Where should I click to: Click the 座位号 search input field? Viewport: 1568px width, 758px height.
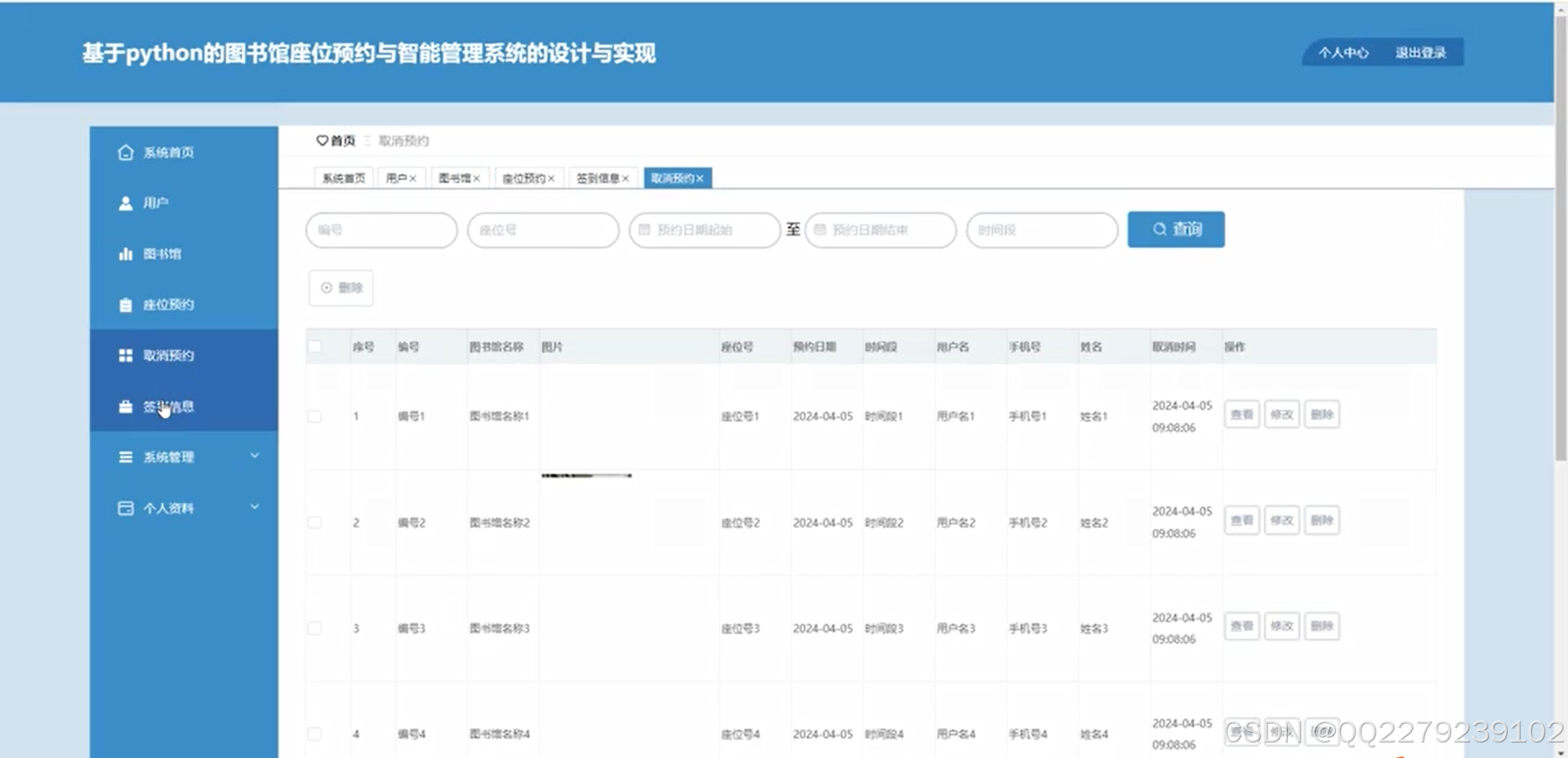[543, 230]
